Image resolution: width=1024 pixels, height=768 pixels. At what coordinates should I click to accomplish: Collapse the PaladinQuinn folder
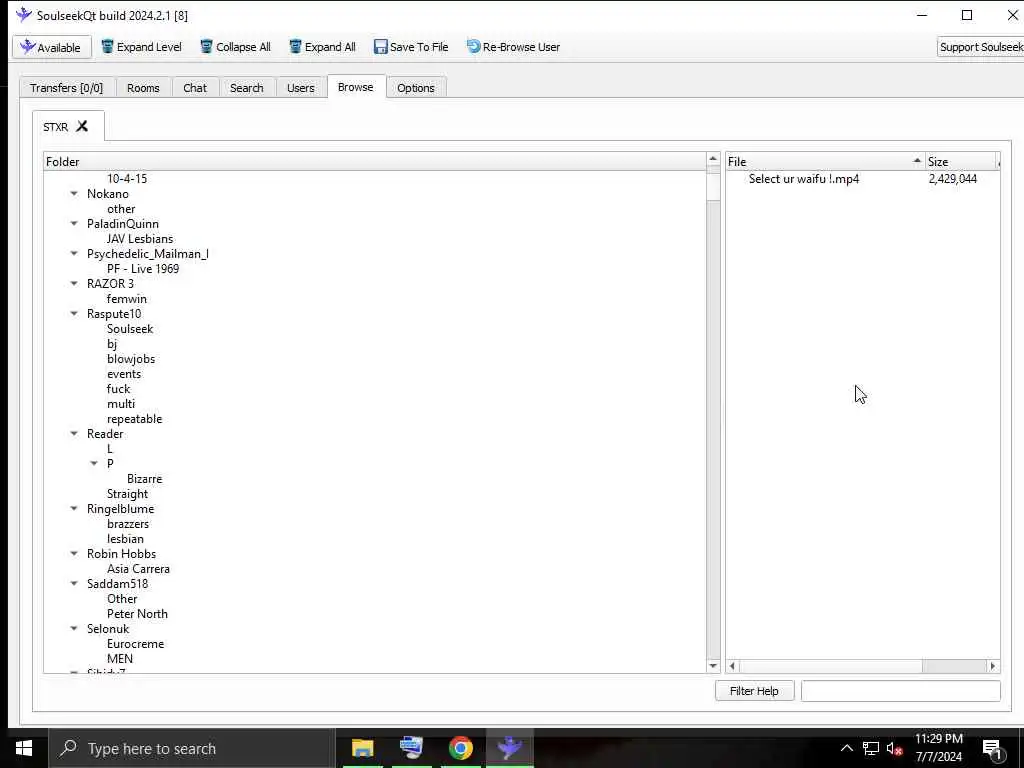(74, 224)
